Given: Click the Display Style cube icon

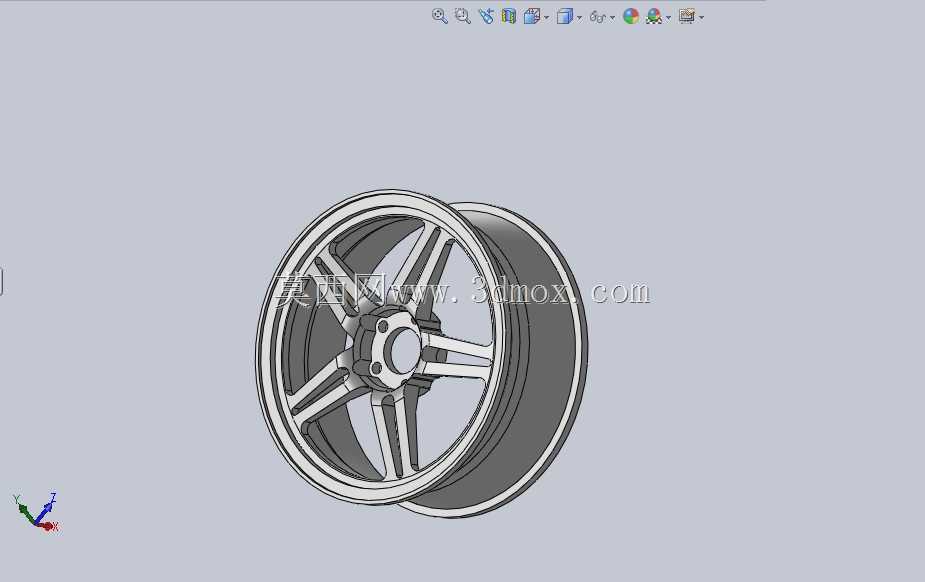Looking at the screenshot, I should [x=565, y=17].
